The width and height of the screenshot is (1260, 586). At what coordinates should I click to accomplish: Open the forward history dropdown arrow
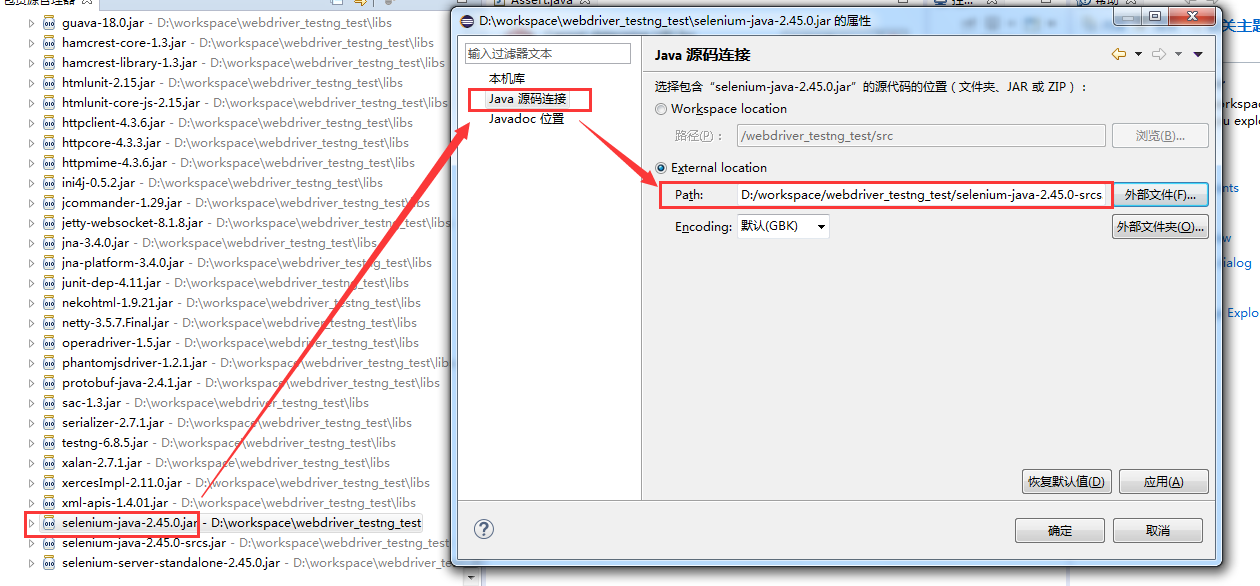[1178, 54]
